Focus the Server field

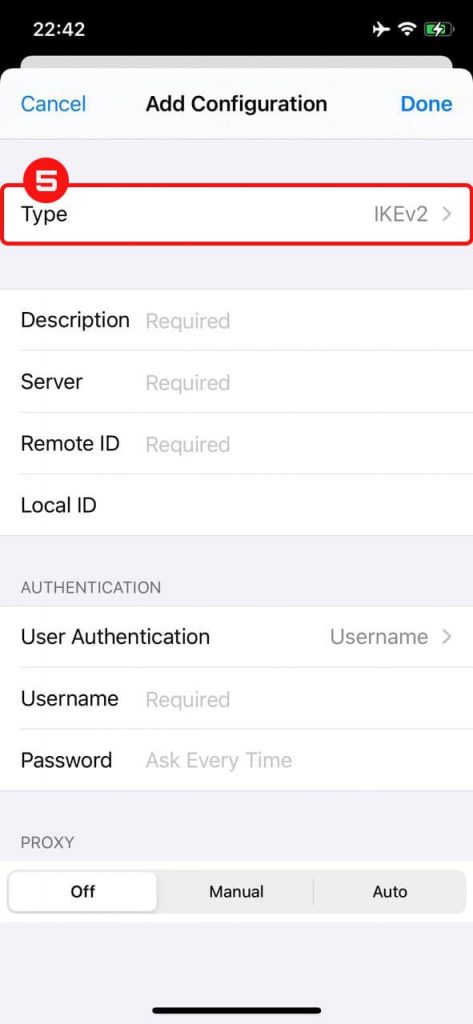(236, 382)
